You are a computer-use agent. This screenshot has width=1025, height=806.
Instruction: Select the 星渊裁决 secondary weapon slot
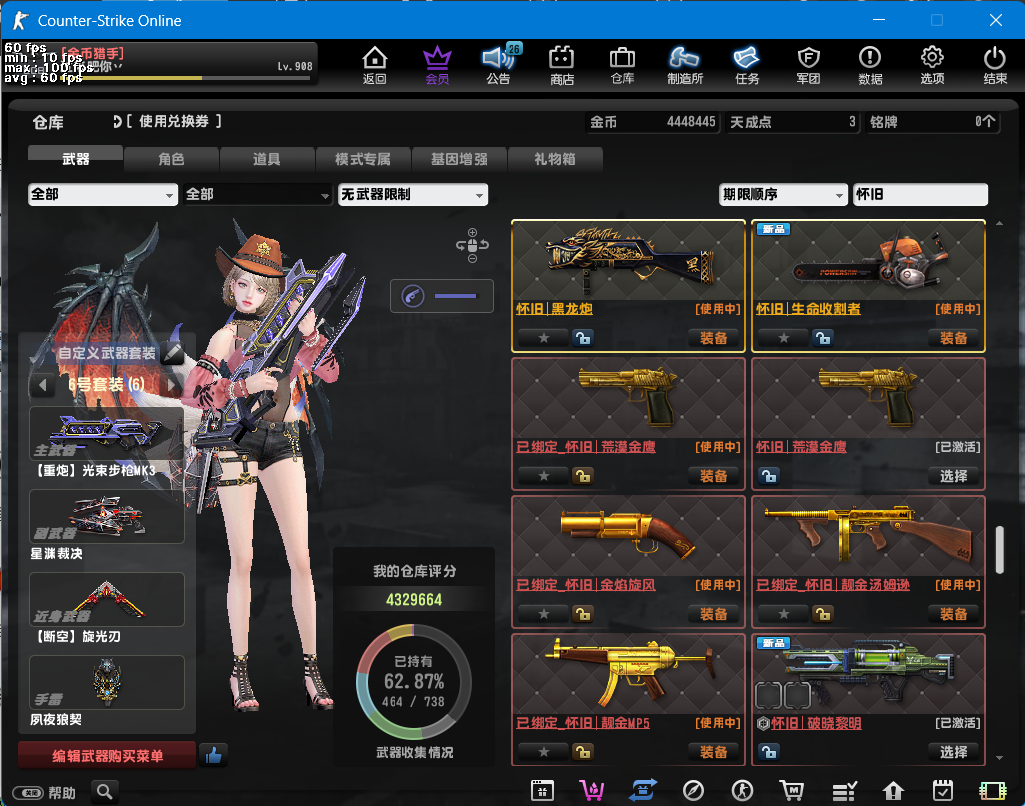pyautogui.click(x=107, y=516)
